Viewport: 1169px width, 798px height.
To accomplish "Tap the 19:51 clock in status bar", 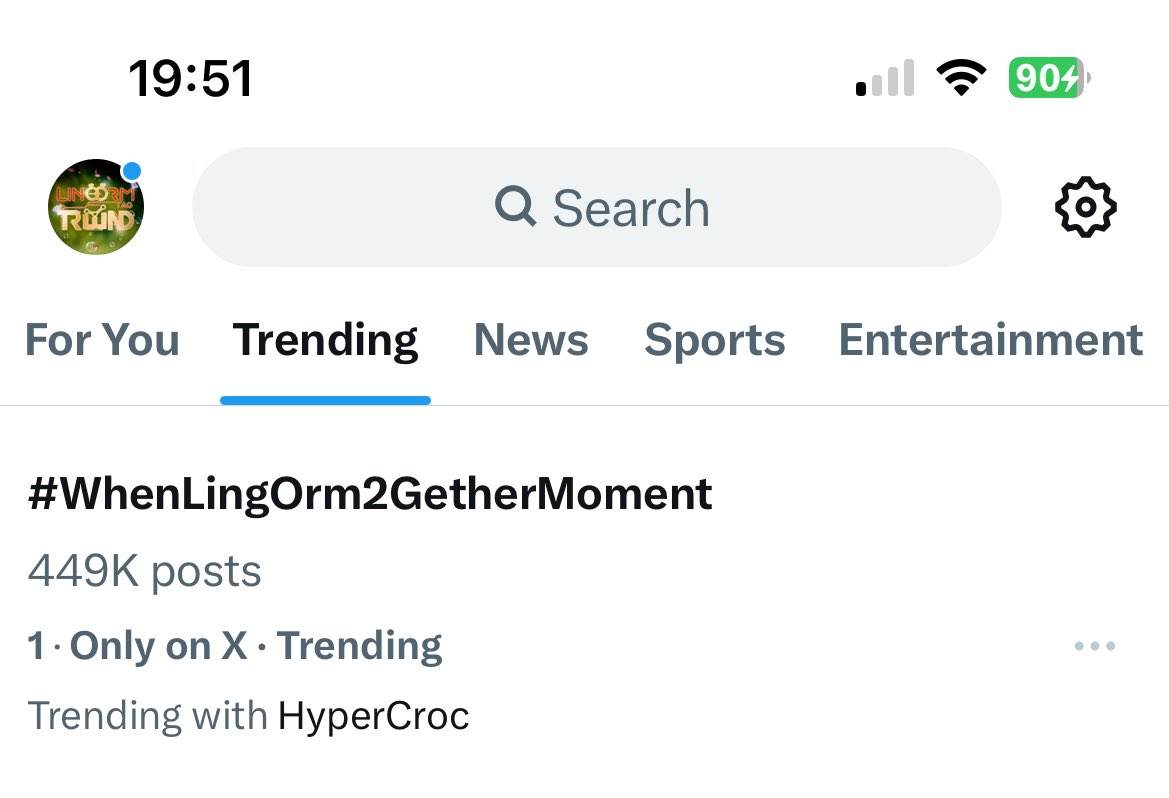I will coord(190,78).
